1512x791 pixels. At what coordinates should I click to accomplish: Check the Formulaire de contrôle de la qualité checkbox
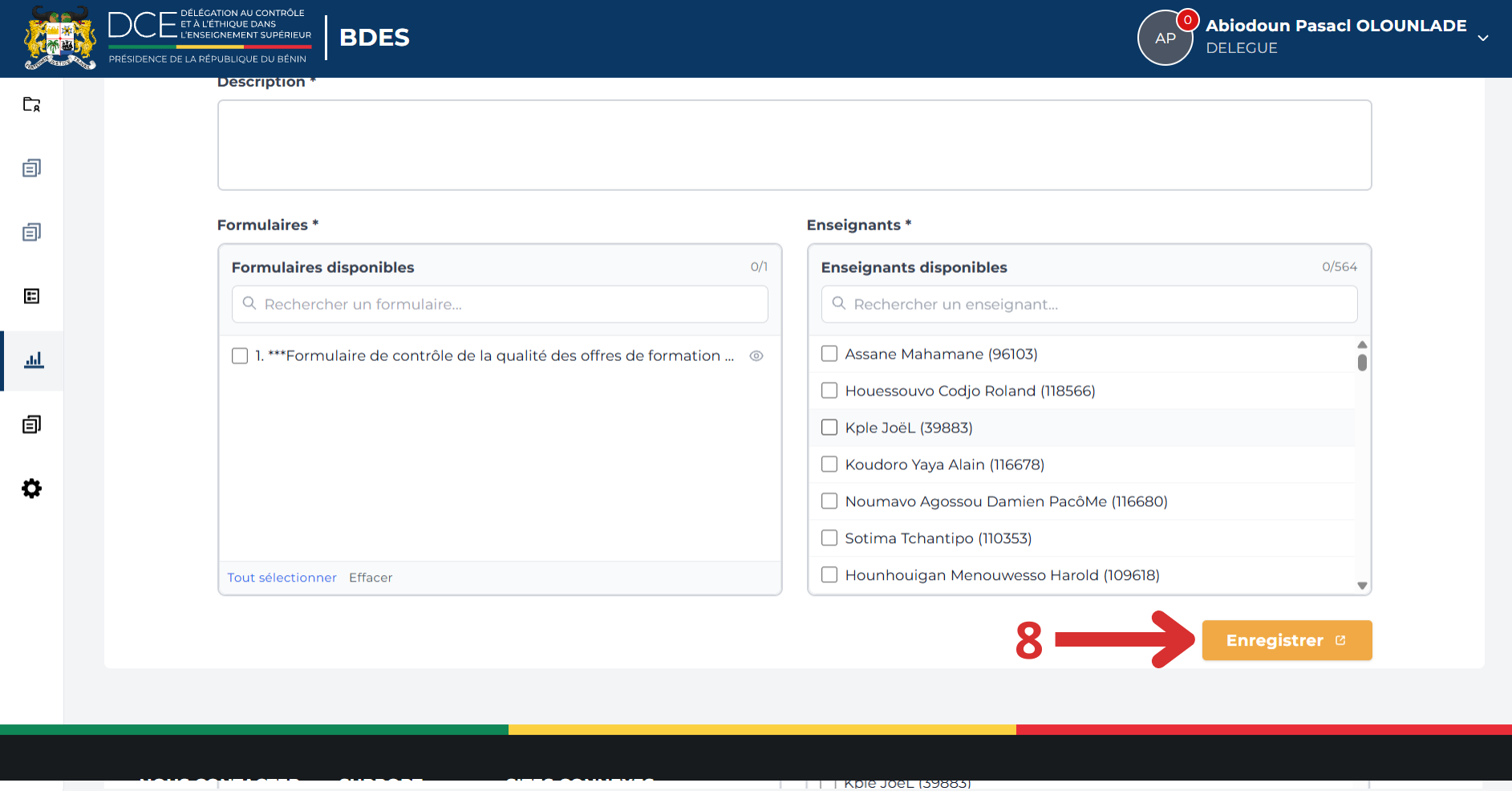(240, 356)
